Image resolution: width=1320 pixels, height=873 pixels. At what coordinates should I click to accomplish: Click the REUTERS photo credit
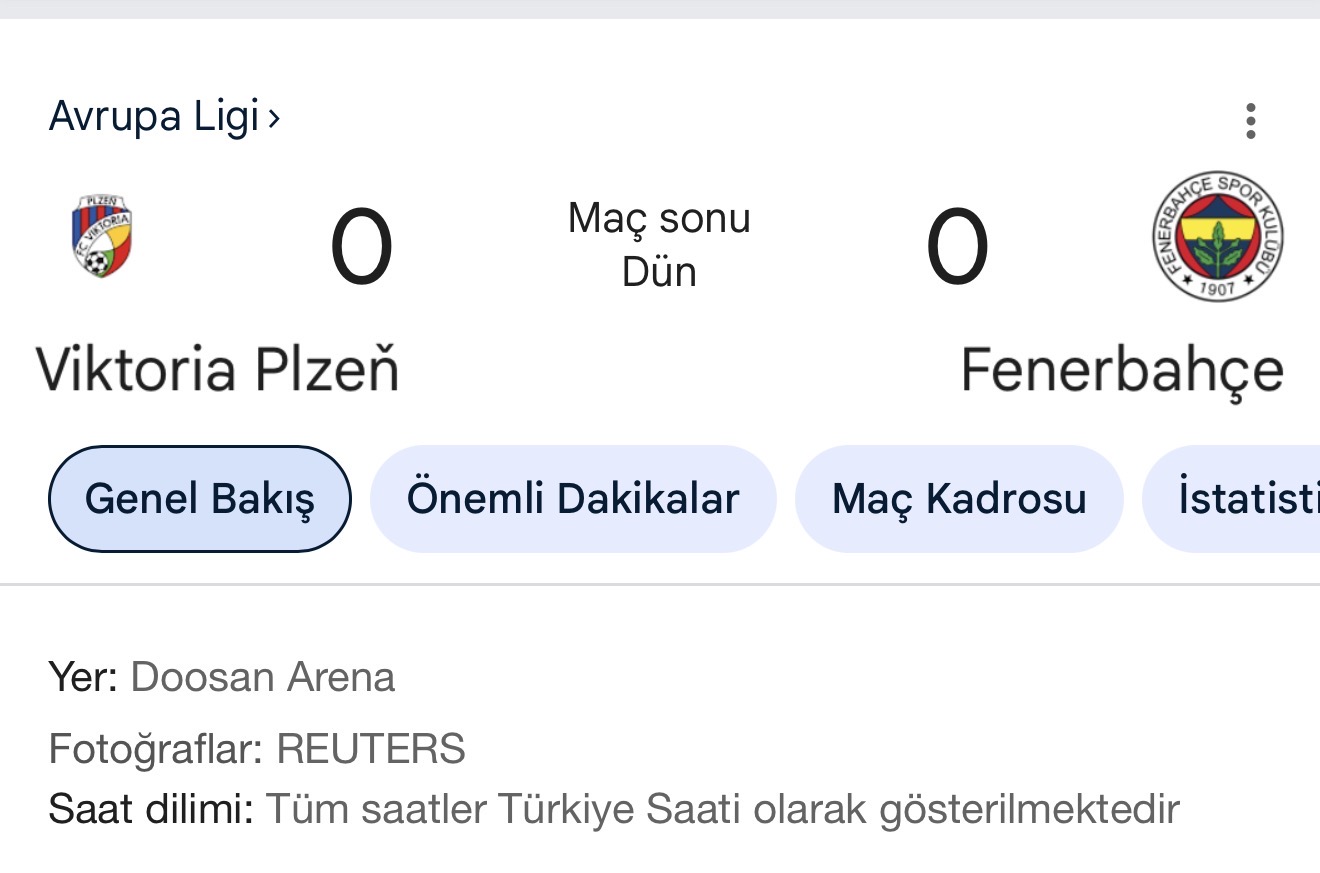[371, 749]
